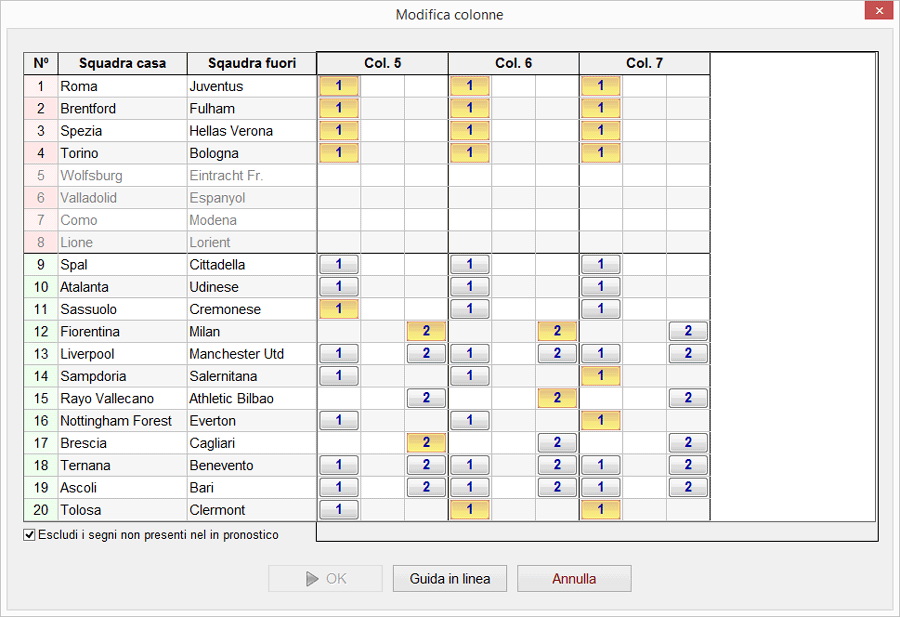This screenshot has height=617, width=900.
Task: Close the Modifica colonne dialog
Action: point(877,12)
